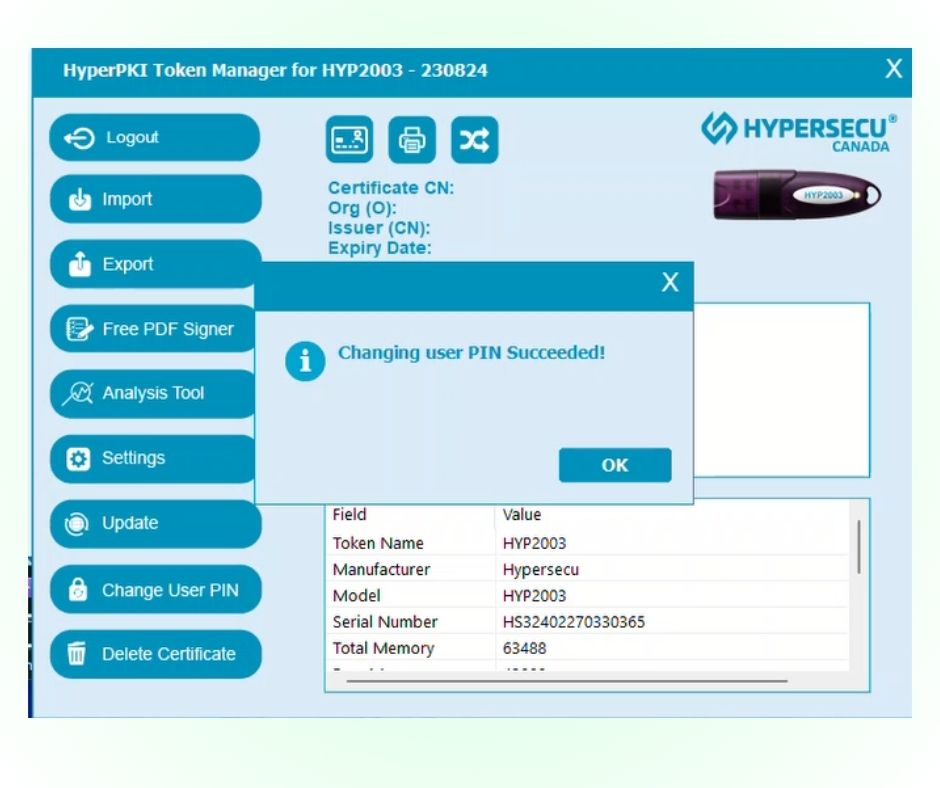Click the token info vertical scrollbar

(x=858, y=547)
